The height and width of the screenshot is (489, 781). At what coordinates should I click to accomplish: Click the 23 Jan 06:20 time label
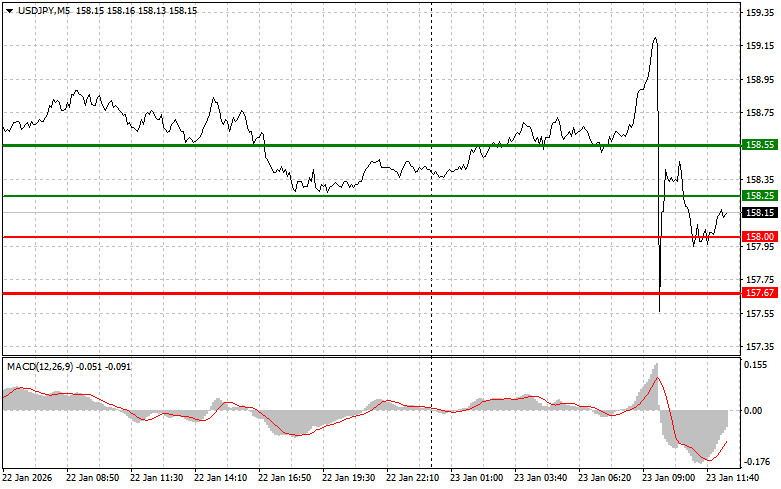[x=605, y=478]
